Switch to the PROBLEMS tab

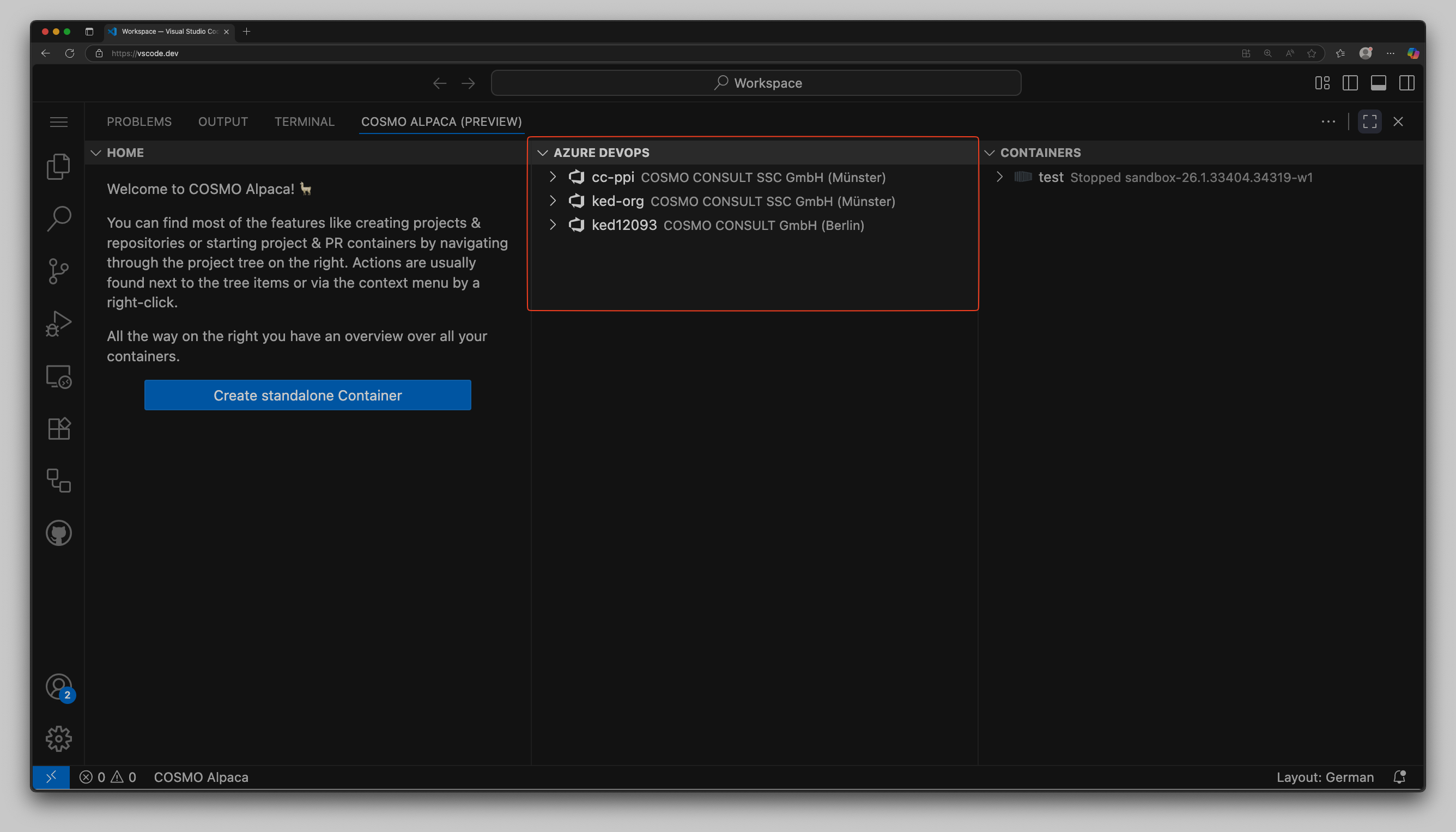click(139, 122)
